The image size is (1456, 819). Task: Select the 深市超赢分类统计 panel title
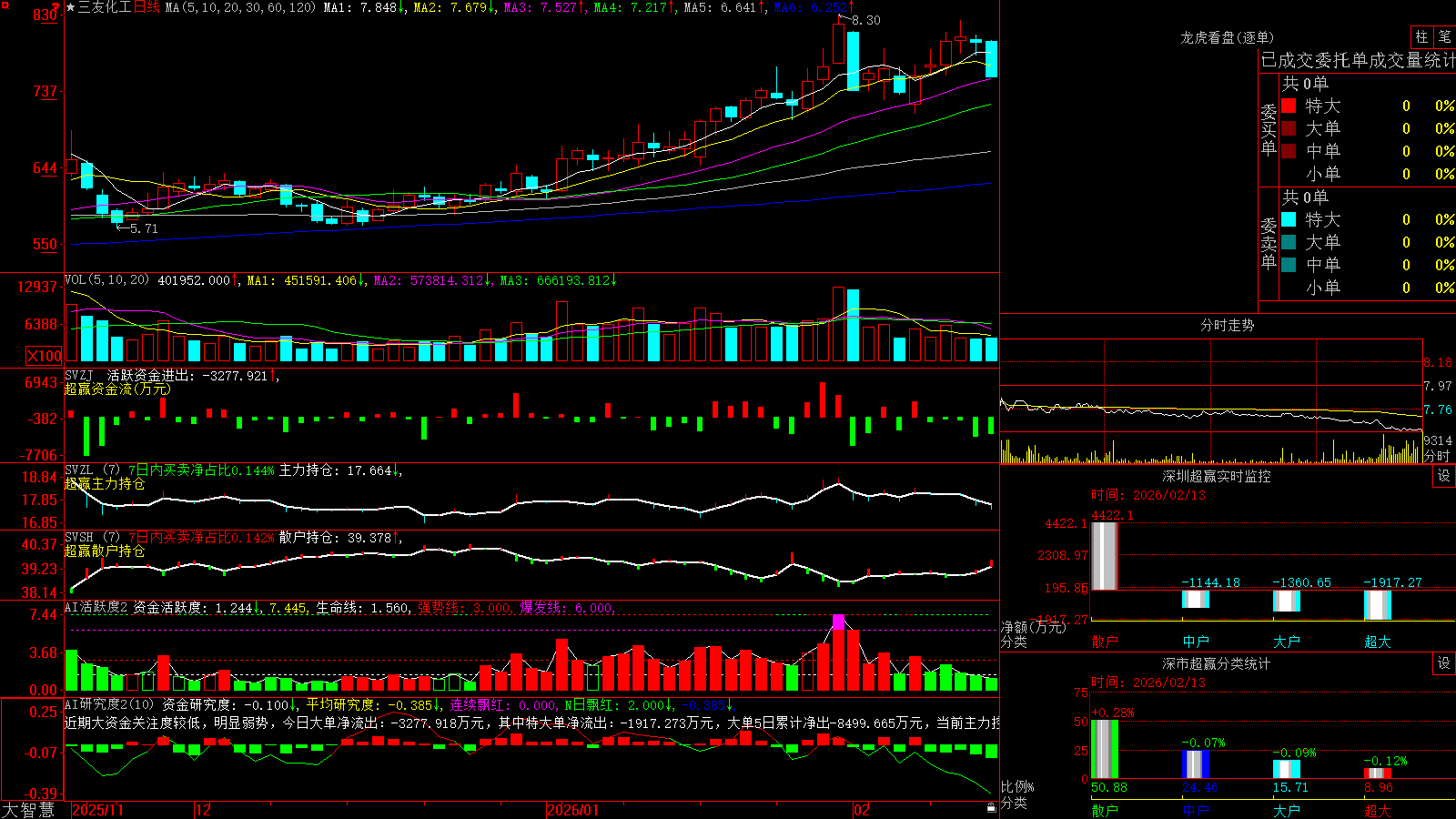pos(1217,663)
